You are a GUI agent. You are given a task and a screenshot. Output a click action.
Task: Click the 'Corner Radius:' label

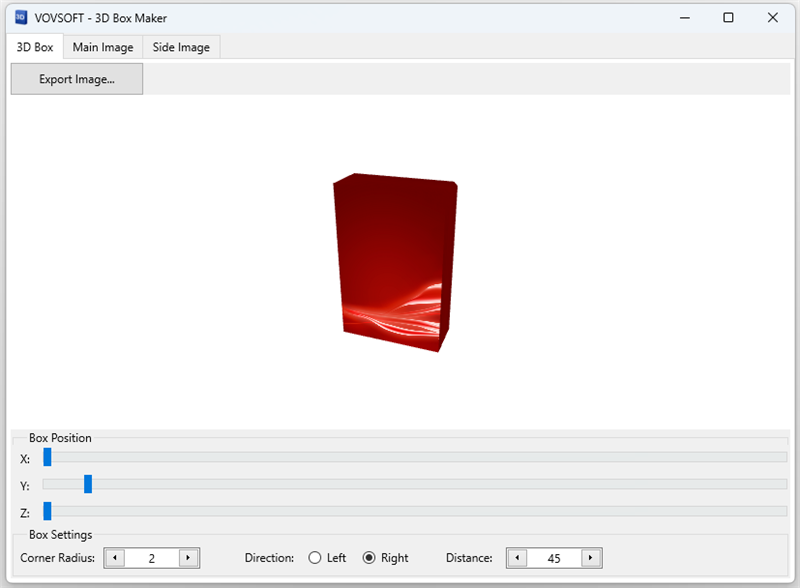(x=58, y=558)
